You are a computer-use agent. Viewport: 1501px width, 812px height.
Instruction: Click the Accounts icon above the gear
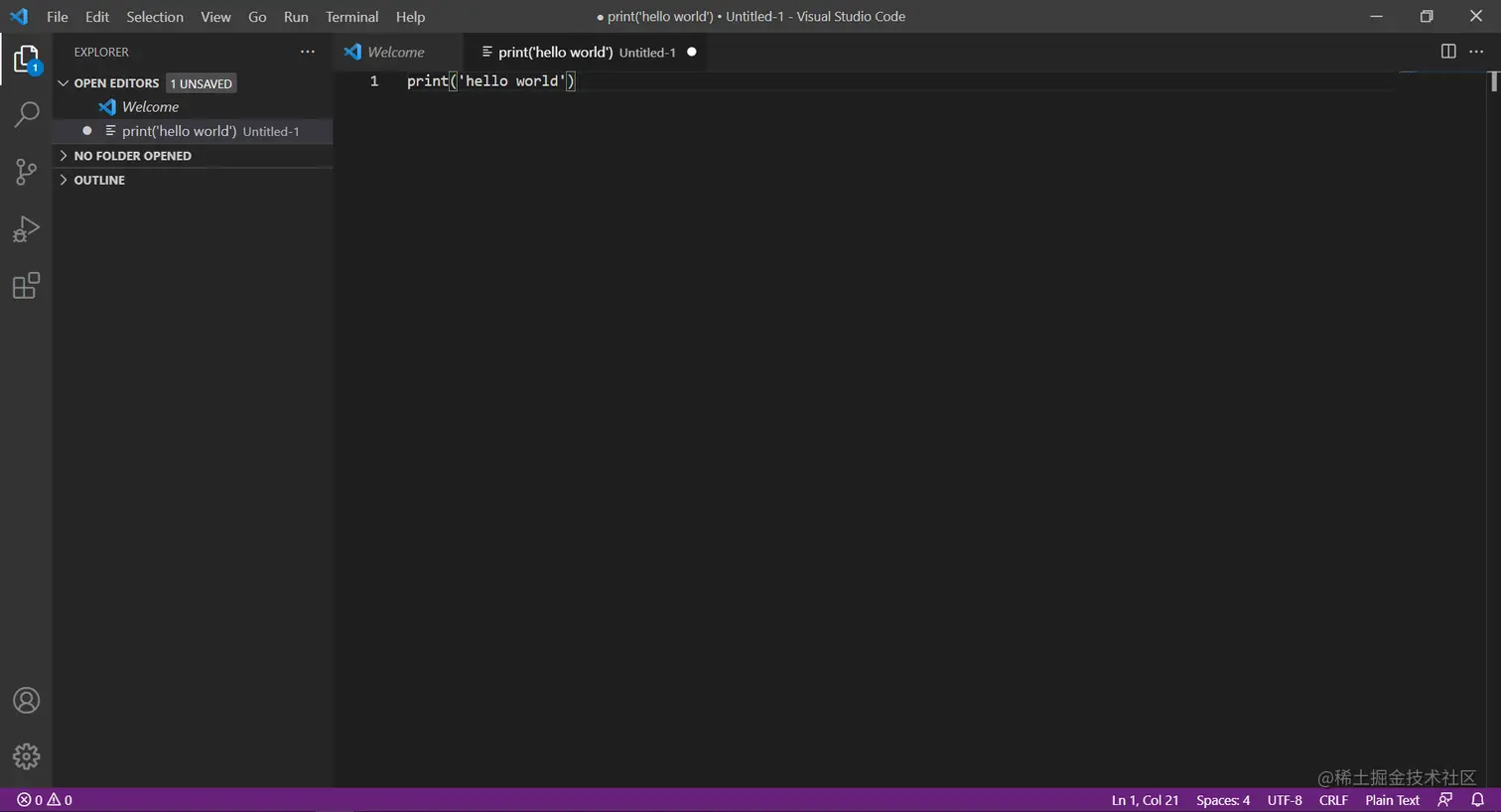(26, 700)
